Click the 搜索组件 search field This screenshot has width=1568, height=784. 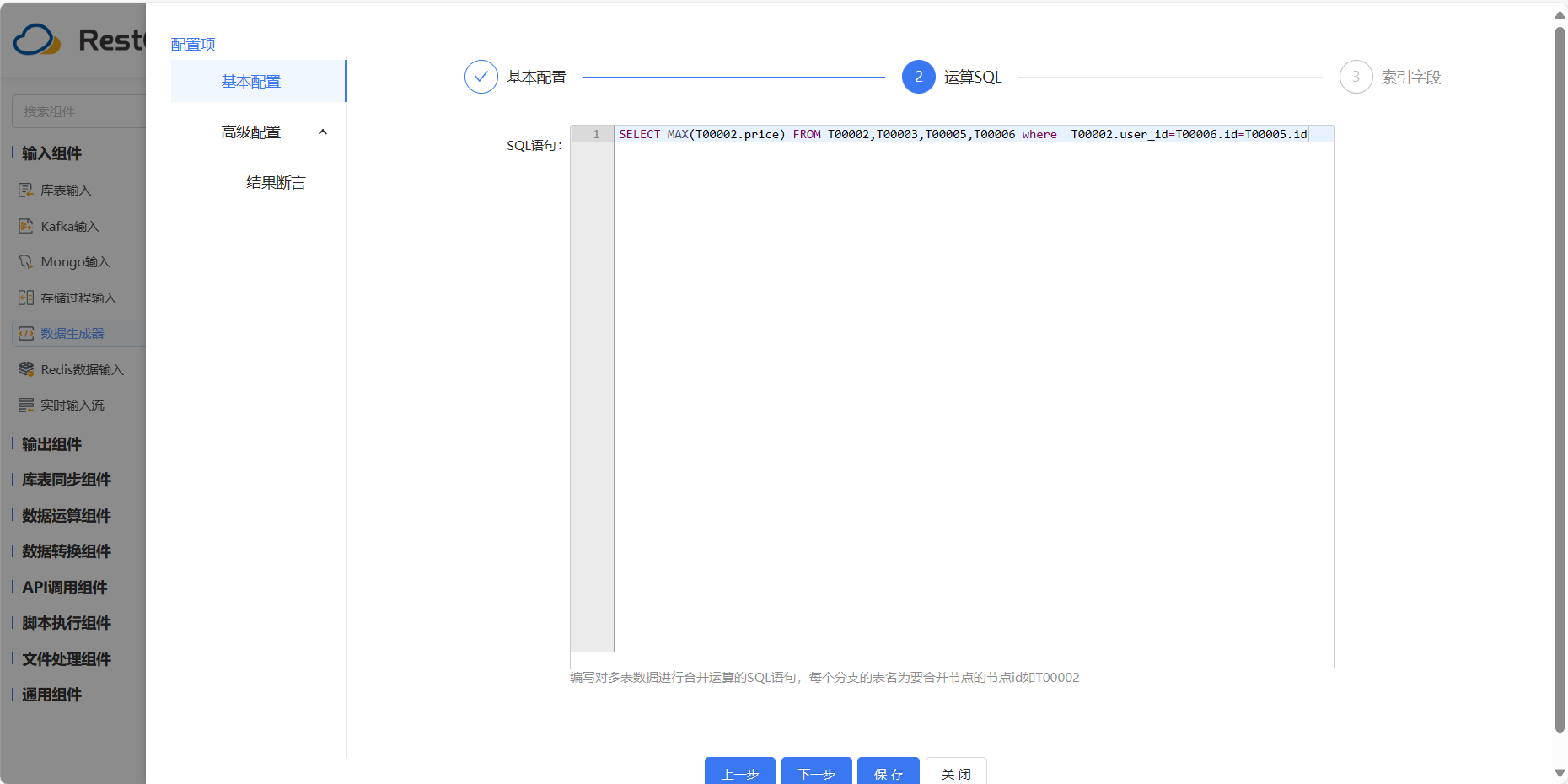coord(79,111)
